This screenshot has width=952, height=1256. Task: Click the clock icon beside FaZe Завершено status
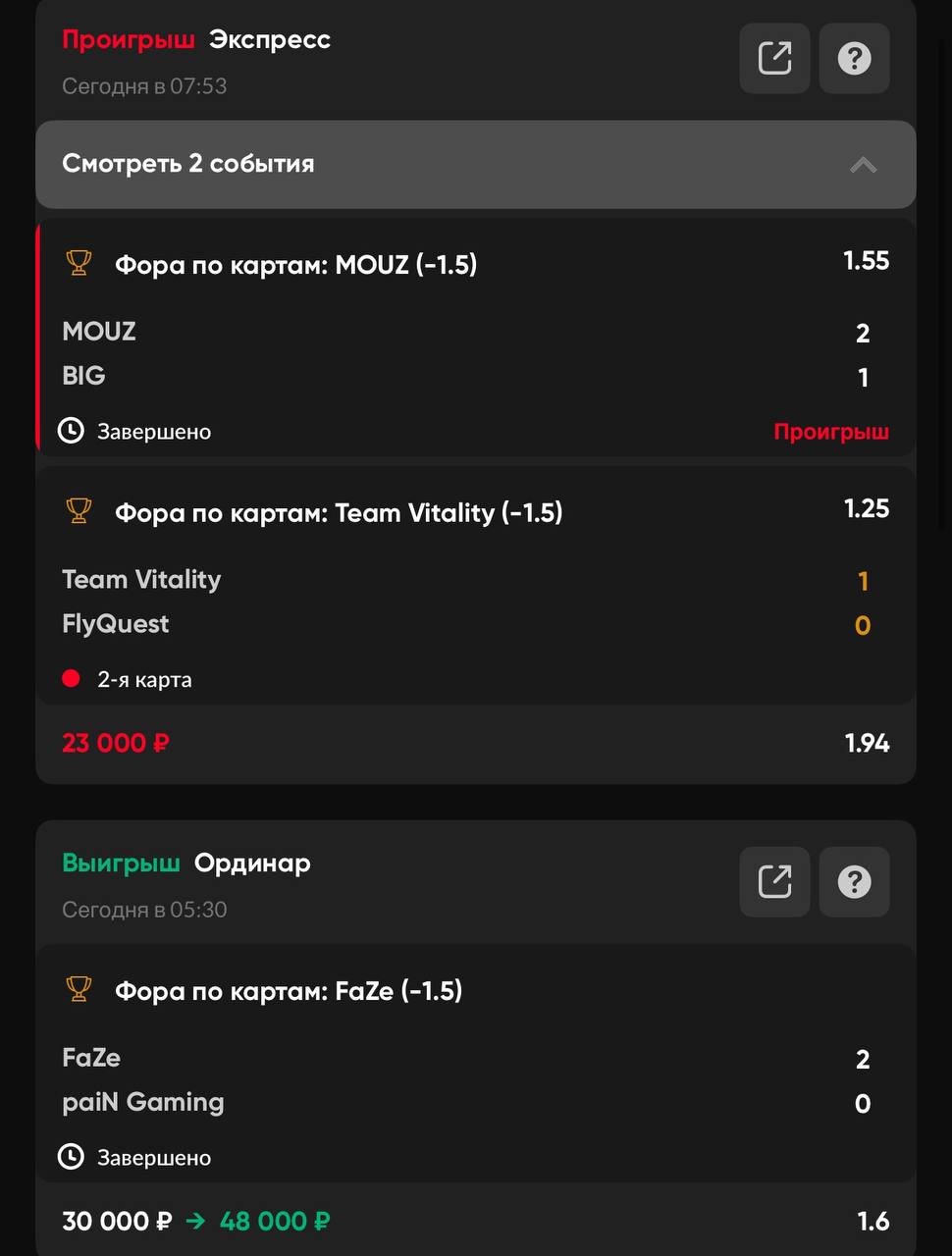71,1156
